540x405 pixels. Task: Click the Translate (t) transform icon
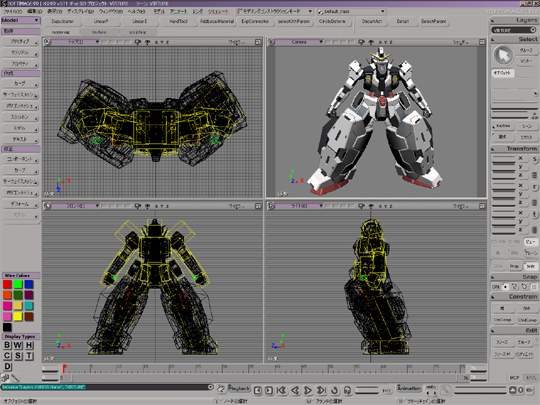coord(534,214)
